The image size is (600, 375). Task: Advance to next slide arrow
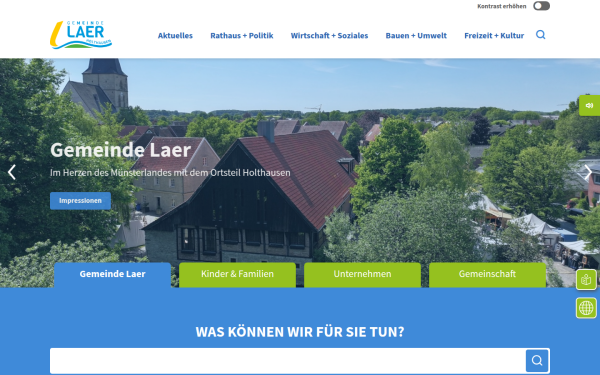tap(588, 172)
